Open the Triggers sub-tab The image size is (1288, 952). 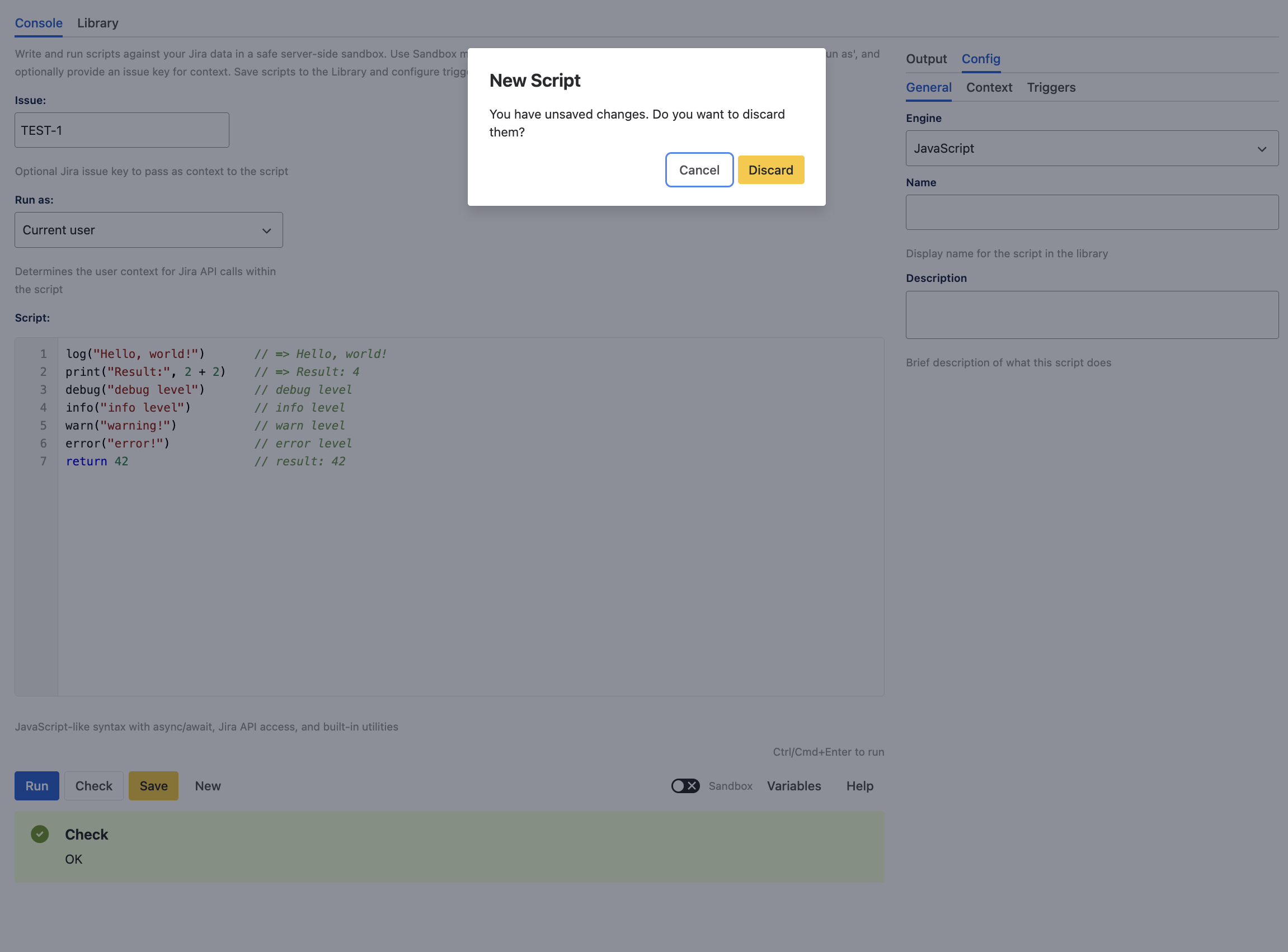1051,88
